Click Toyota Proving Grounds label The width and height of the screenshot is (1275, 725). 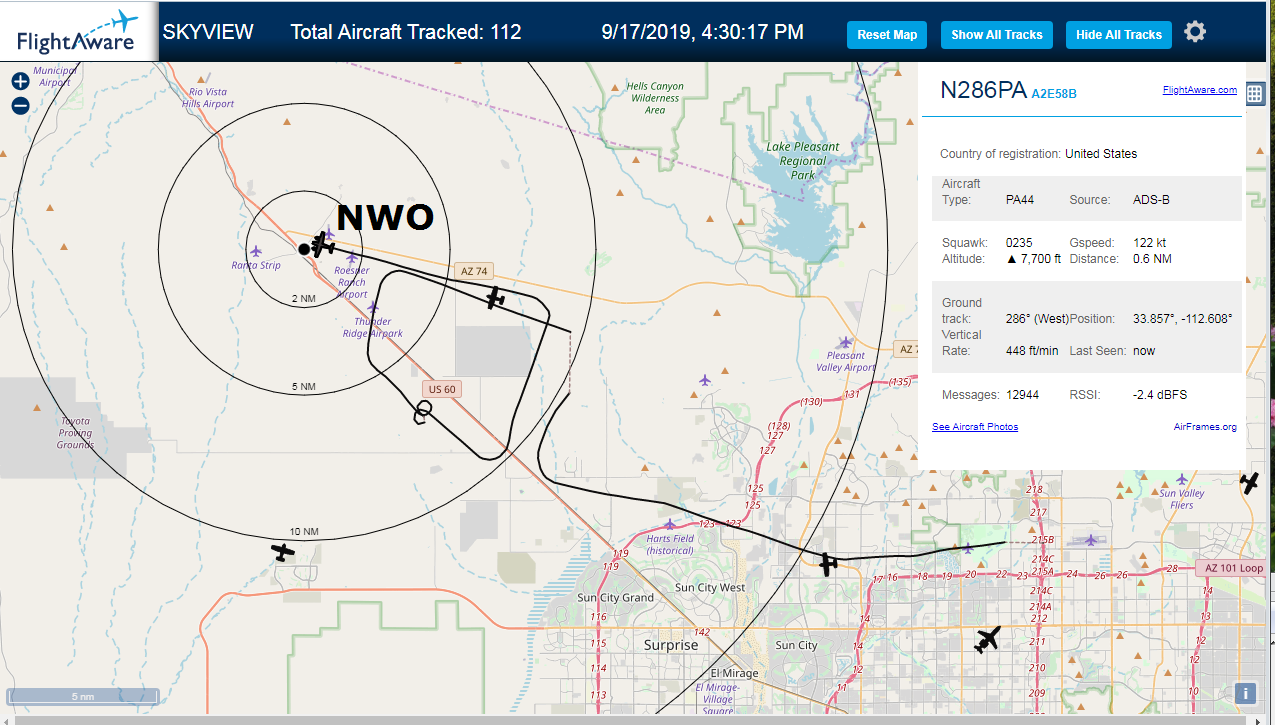[75, 433]
